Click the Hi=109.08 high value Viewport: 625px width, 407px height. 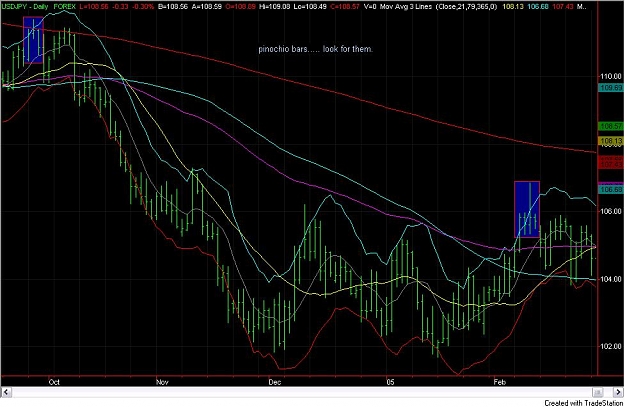[275, 7]
